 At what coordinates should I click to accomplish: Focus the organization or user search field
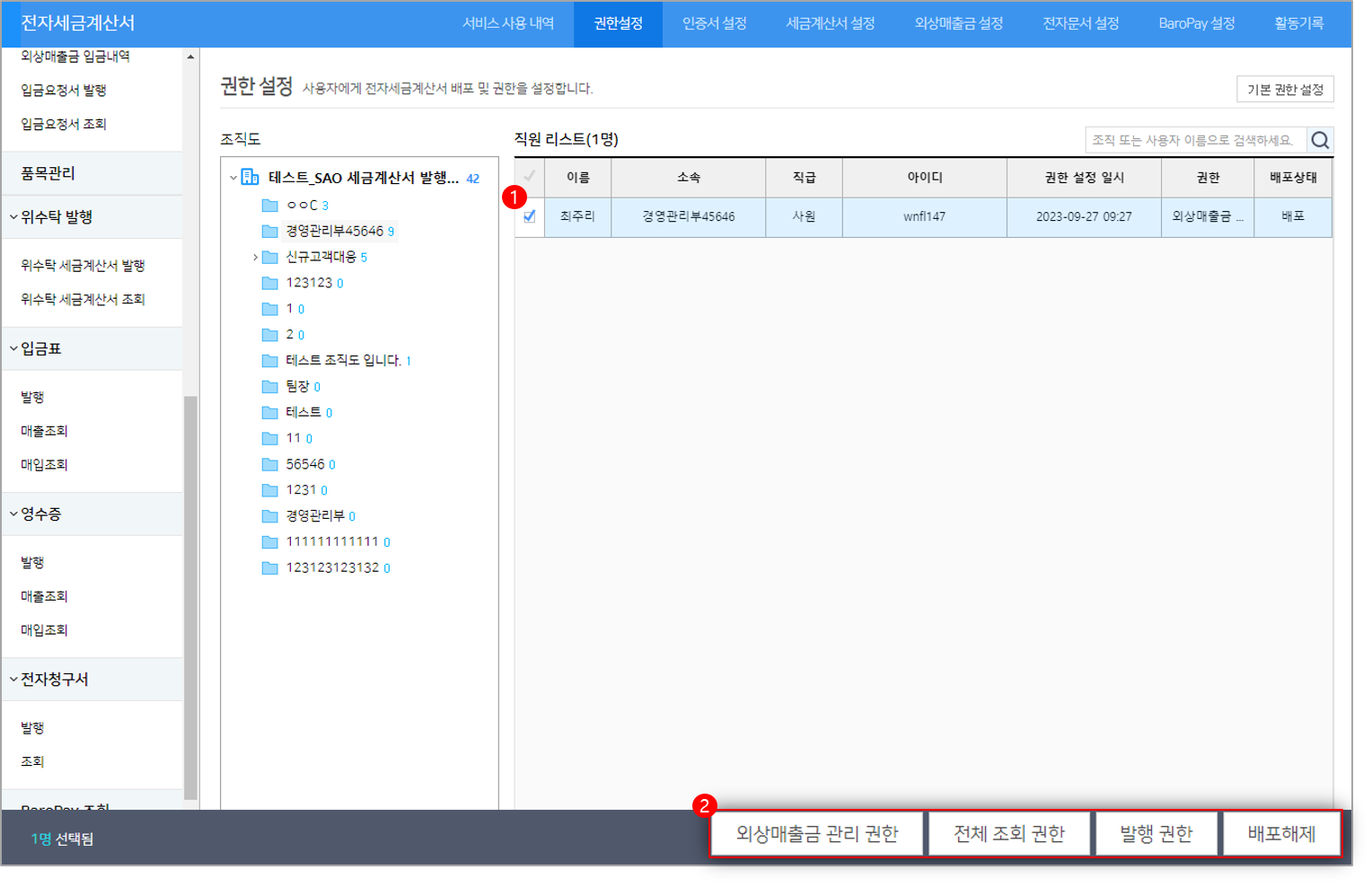pyautogui.click(x=1196, y=140)
